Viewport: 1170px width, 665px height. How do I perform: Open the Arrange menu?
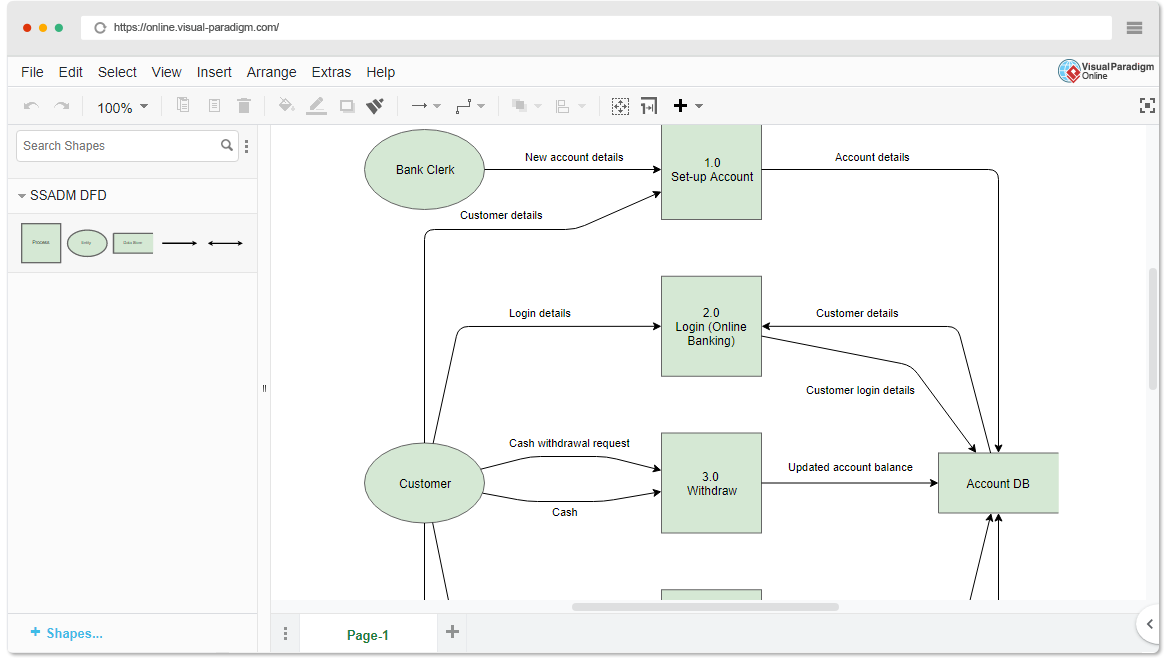(x=271, y=72)
